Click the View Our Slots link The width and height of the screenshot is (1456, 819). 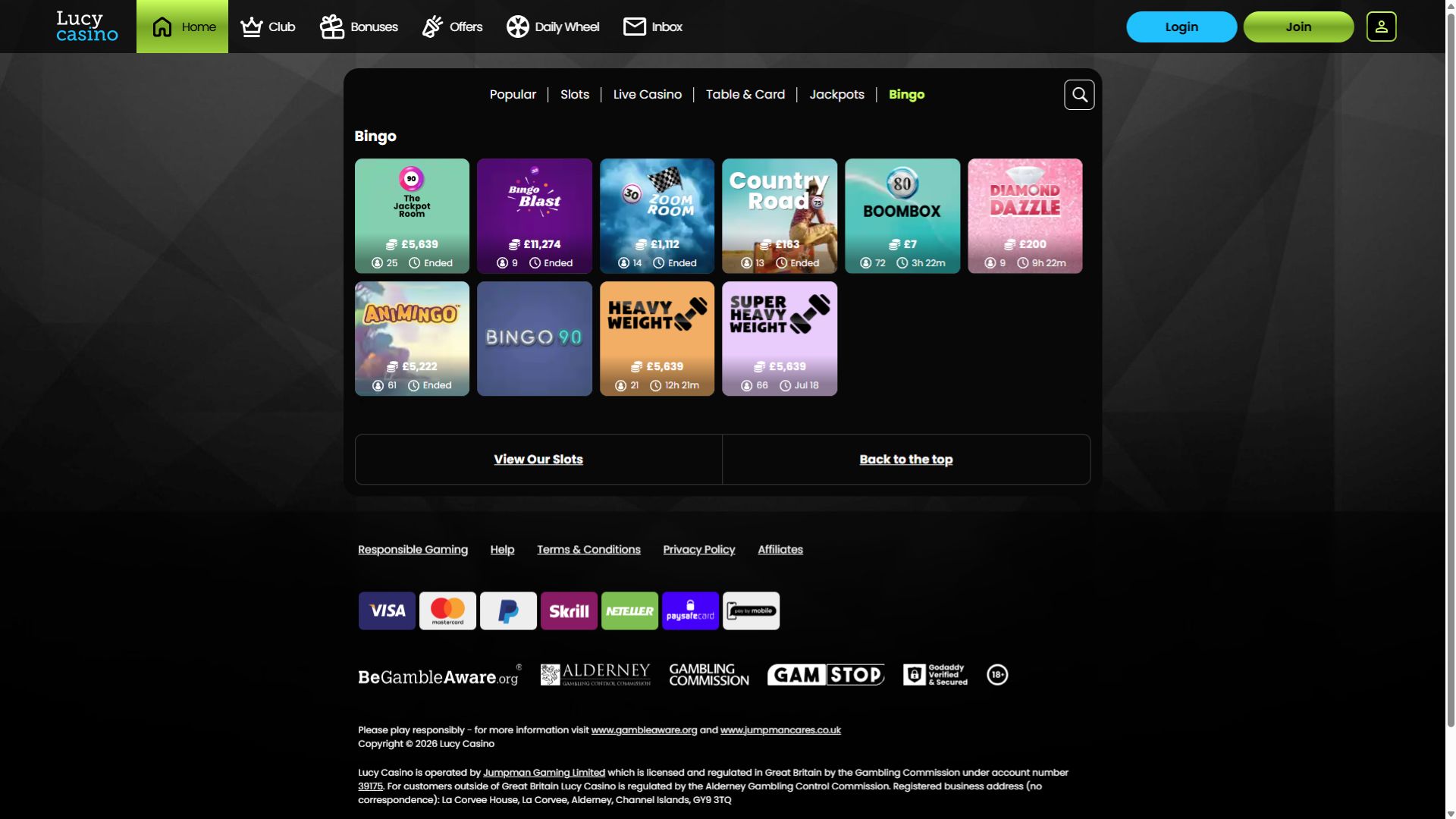click(x=538, y=460)
